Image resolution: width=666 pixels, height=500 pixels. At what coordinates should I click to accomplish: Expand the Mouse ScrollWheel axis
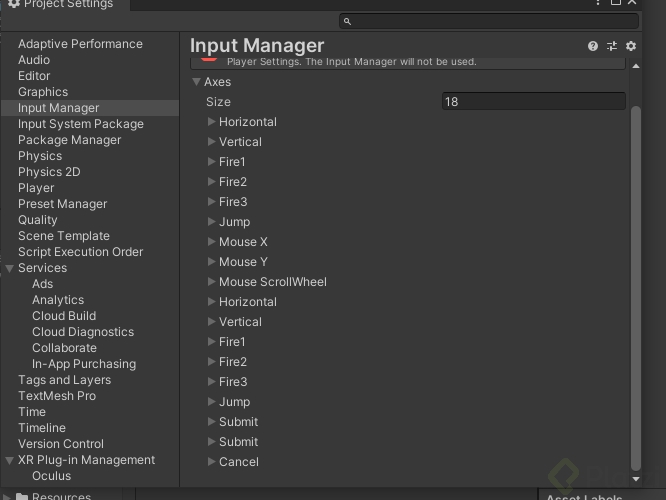click(x=211, y=282)
